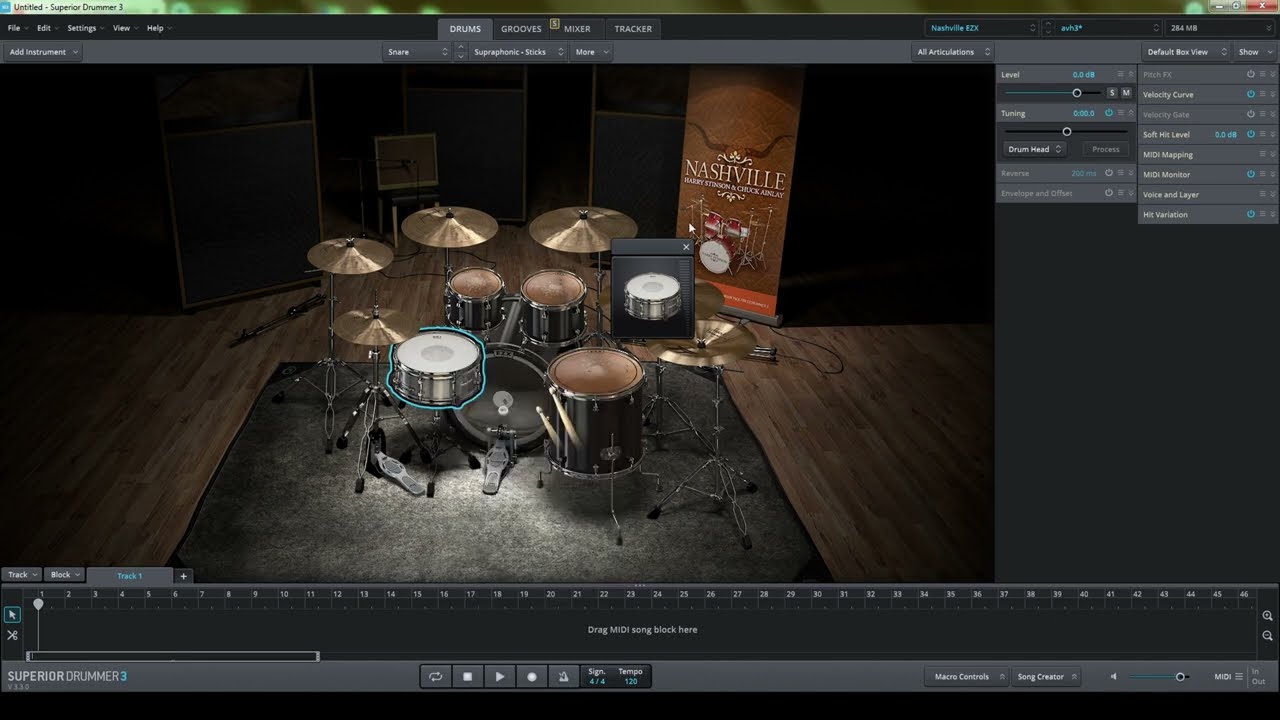Open the Show dropdown
The image size is (1280, 720).
pos(1254,52)
